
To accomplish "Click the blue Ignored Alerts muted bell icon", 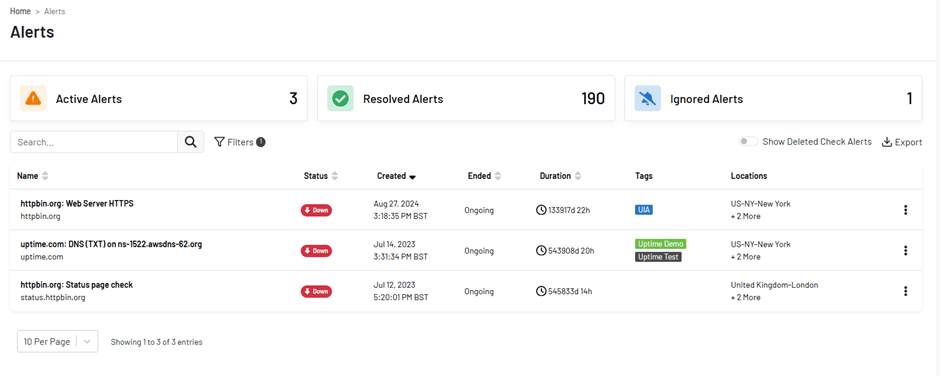I will coord(648,98).
